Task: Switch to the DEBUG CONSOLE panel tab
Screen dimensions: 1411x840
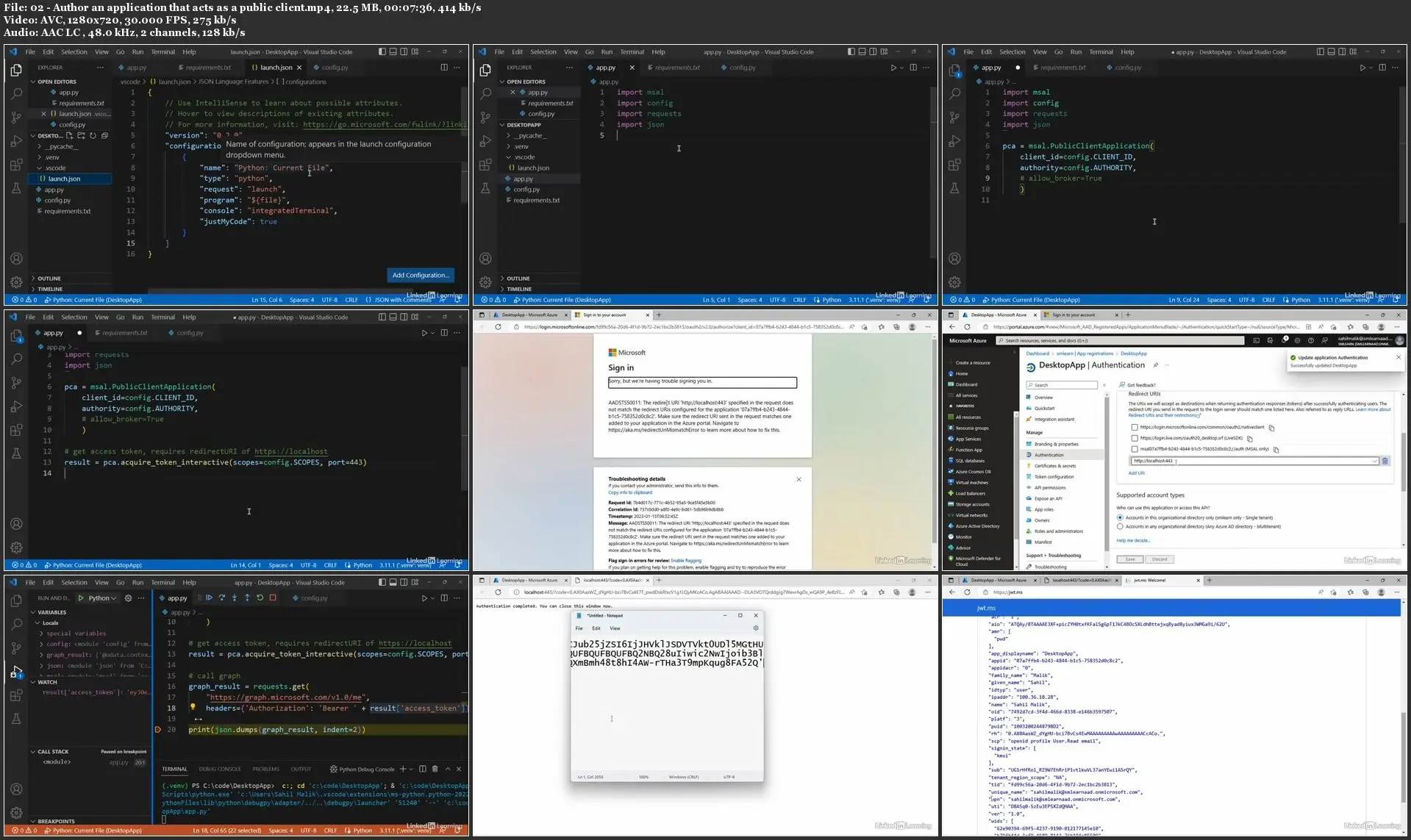Action: [x=220, y=769]
